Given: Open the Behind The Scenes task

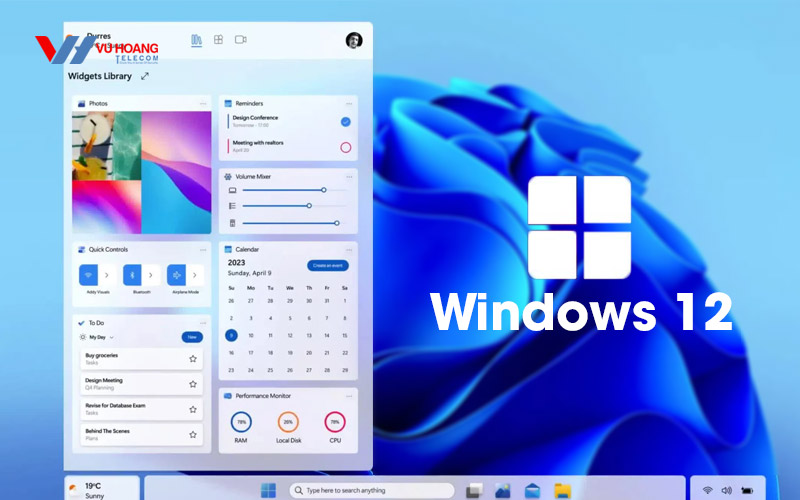Looking at the screenshot, I should click(x=141, y=435).
